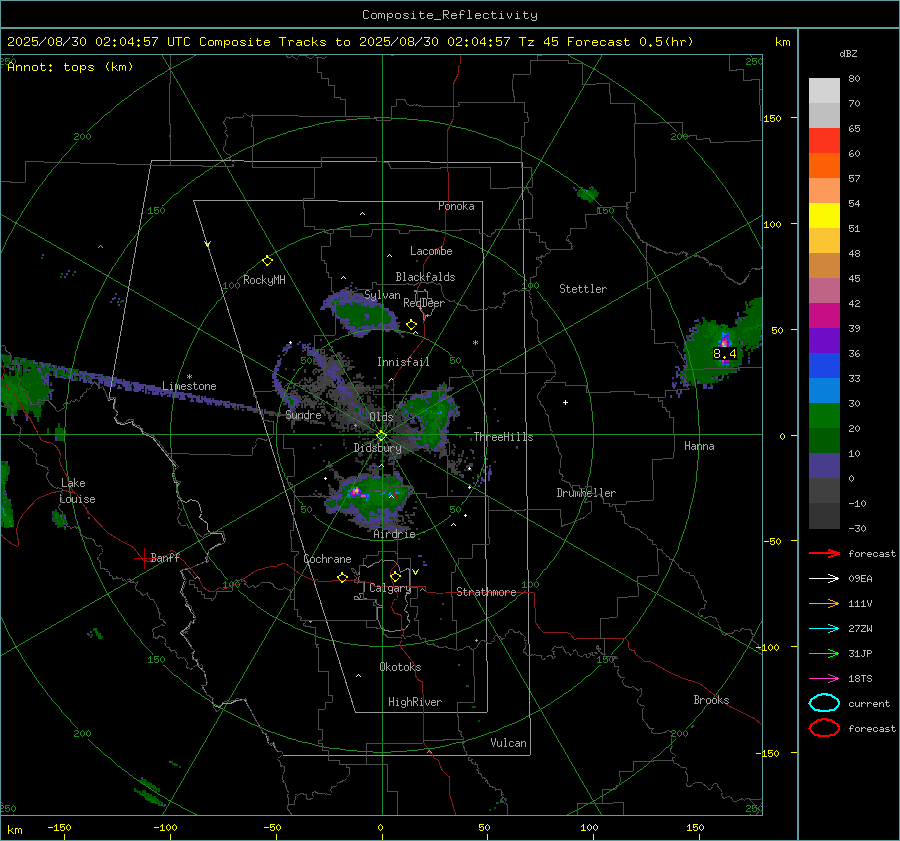Click the Sylvan label
Image resolution: width=900 pixels, height=841 pixels.
tap(382, 295)
